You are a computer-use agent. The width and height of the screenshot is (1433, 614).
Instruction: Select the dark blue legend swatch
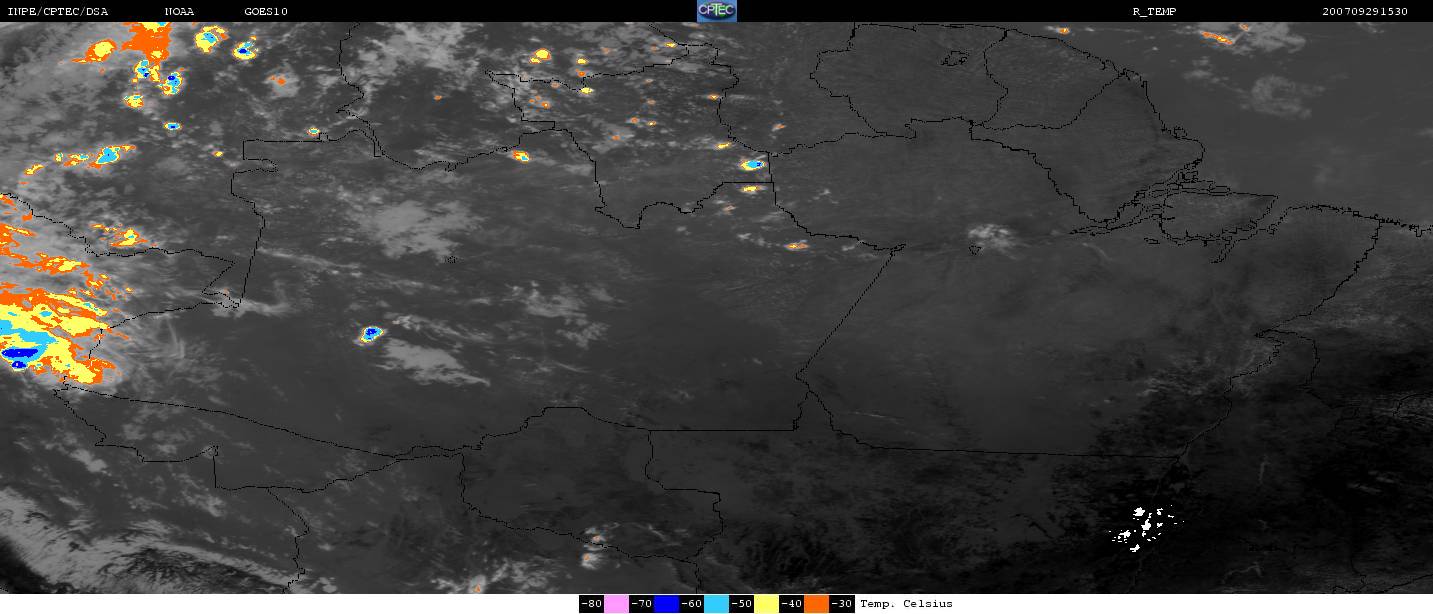click(666, 604)
